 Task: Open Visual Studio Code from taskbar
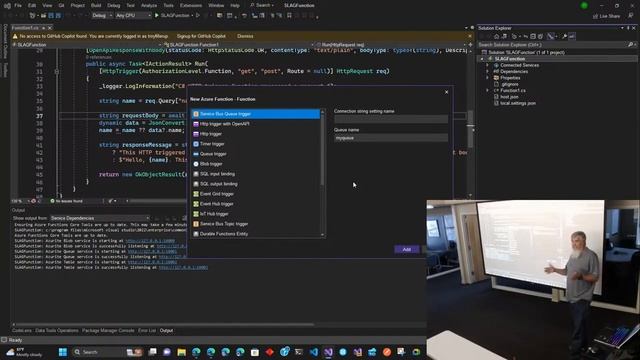(x=313, y=352)
